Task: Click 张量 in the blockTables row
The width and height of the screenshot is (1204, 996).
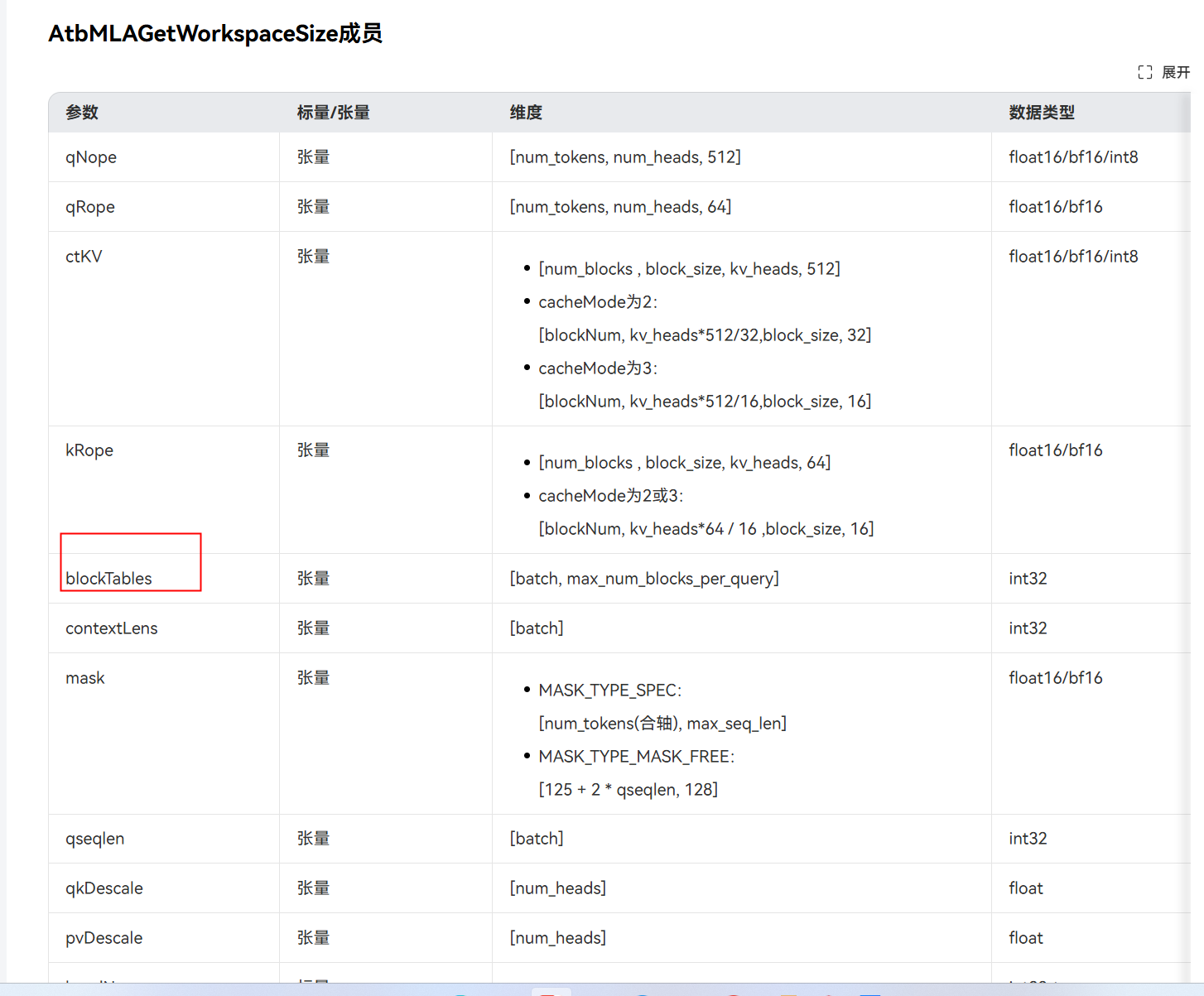Action: [x=313, y=579]
